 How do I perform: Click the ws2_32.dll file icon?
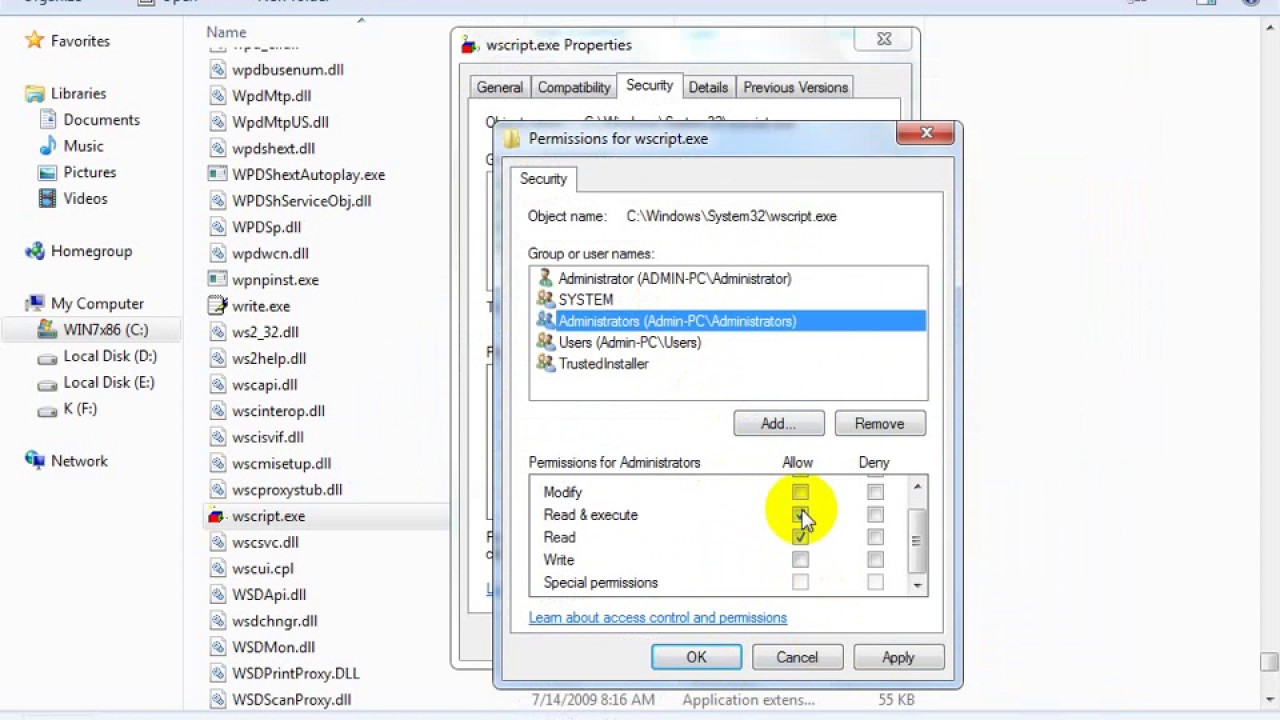(216, 332)
